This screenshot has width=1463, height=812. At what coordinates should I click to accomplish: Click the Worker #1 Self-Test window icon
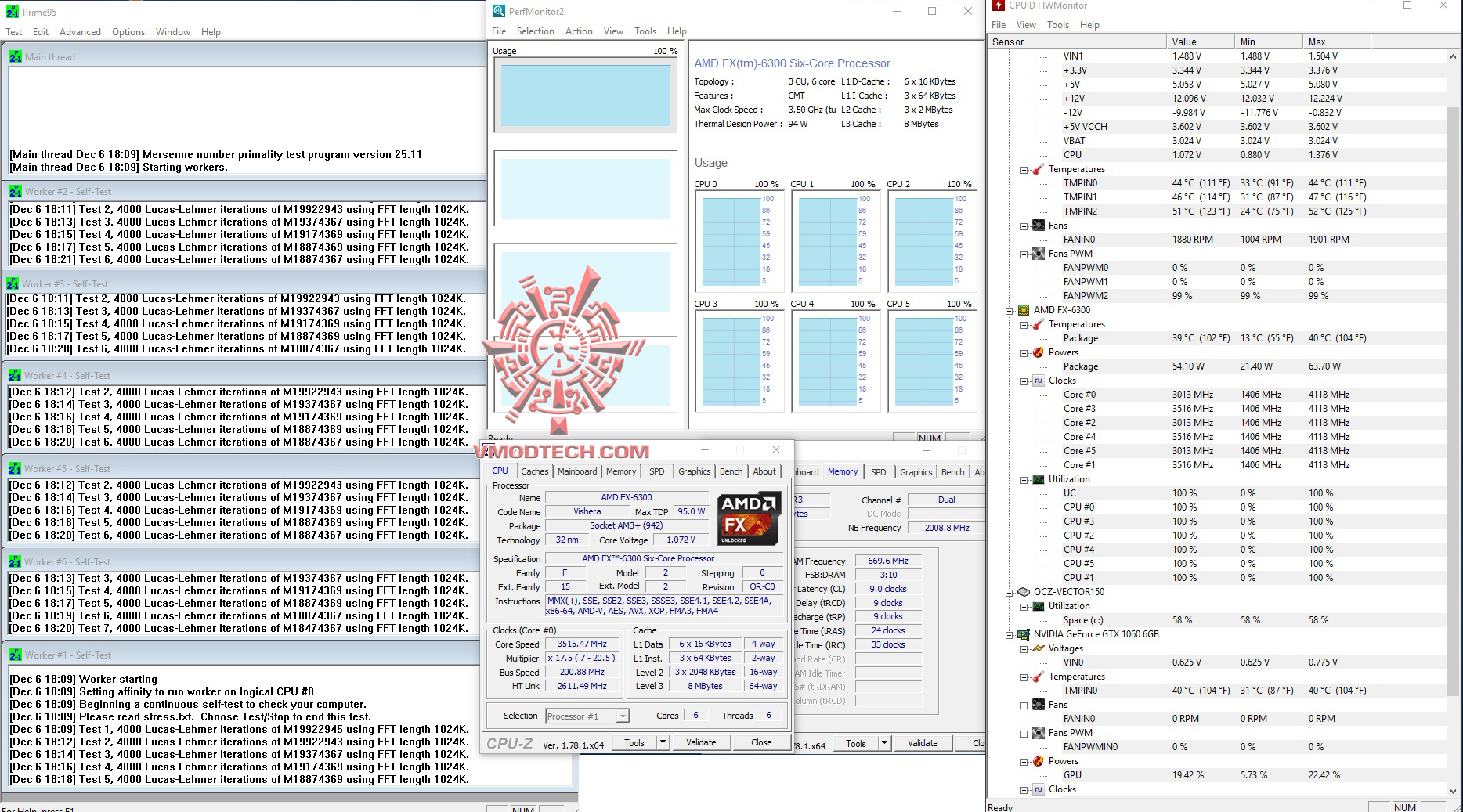click(x=16, y=655)
